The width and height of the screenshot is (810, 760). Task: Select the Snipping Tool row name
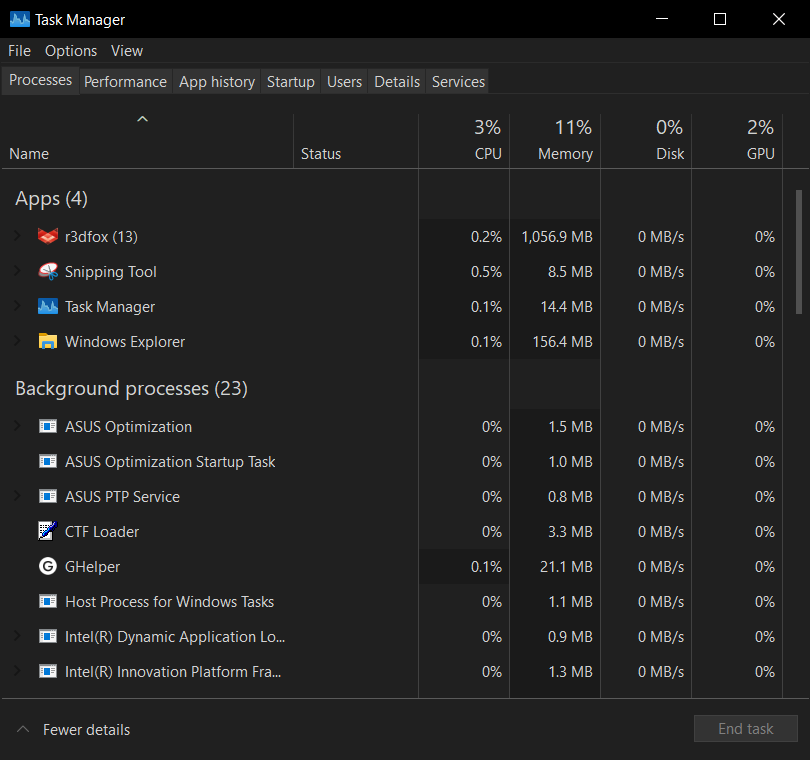coord(111,272)
